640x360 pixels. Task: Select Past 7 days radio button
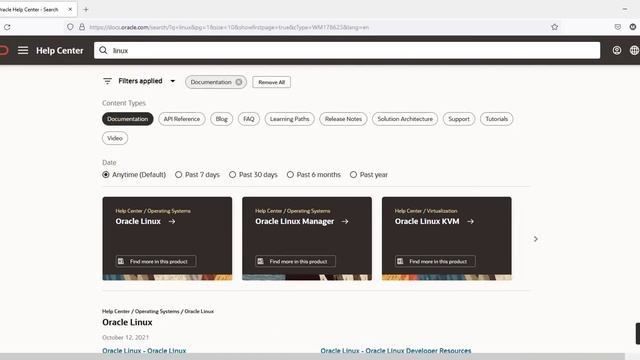[x=178, y=175]
